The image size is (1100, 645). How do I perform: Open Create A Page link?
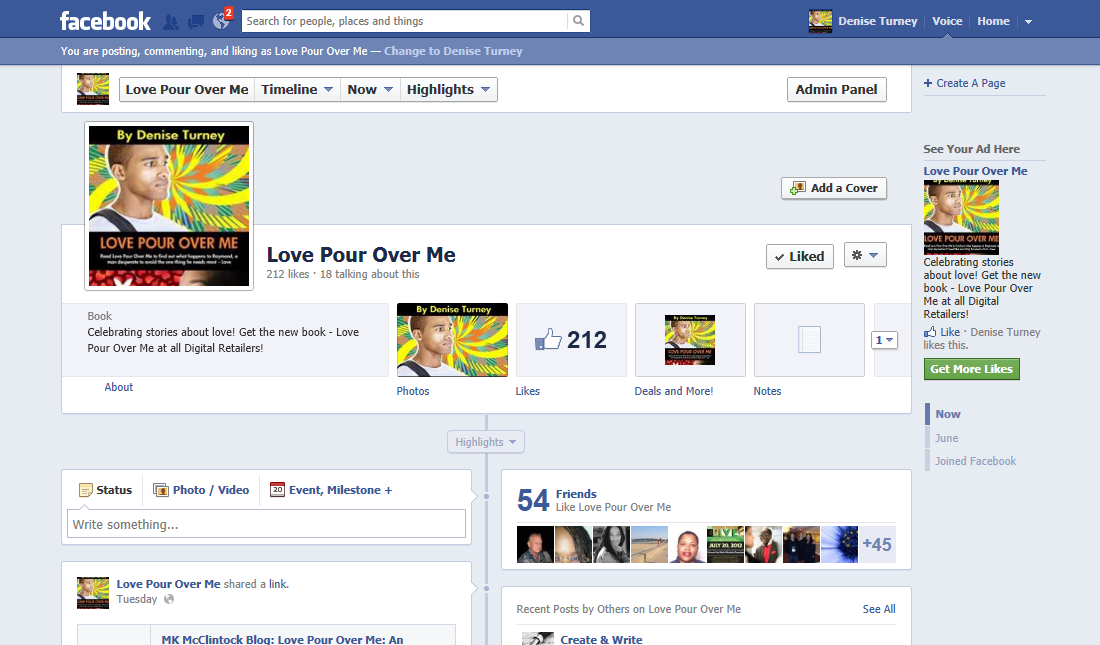coord(971,83)
